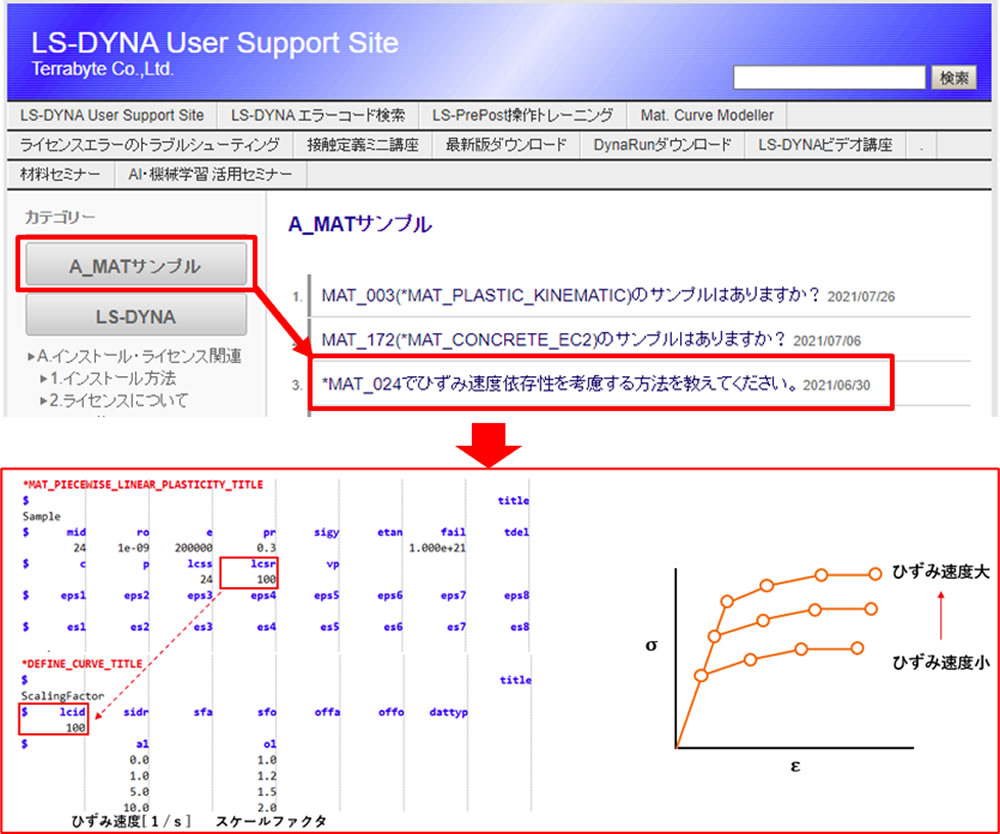This screenshot has height=834, width=1000.
Task: Click ひずみ速度大 graph label
Action: (x=941, y=573)
